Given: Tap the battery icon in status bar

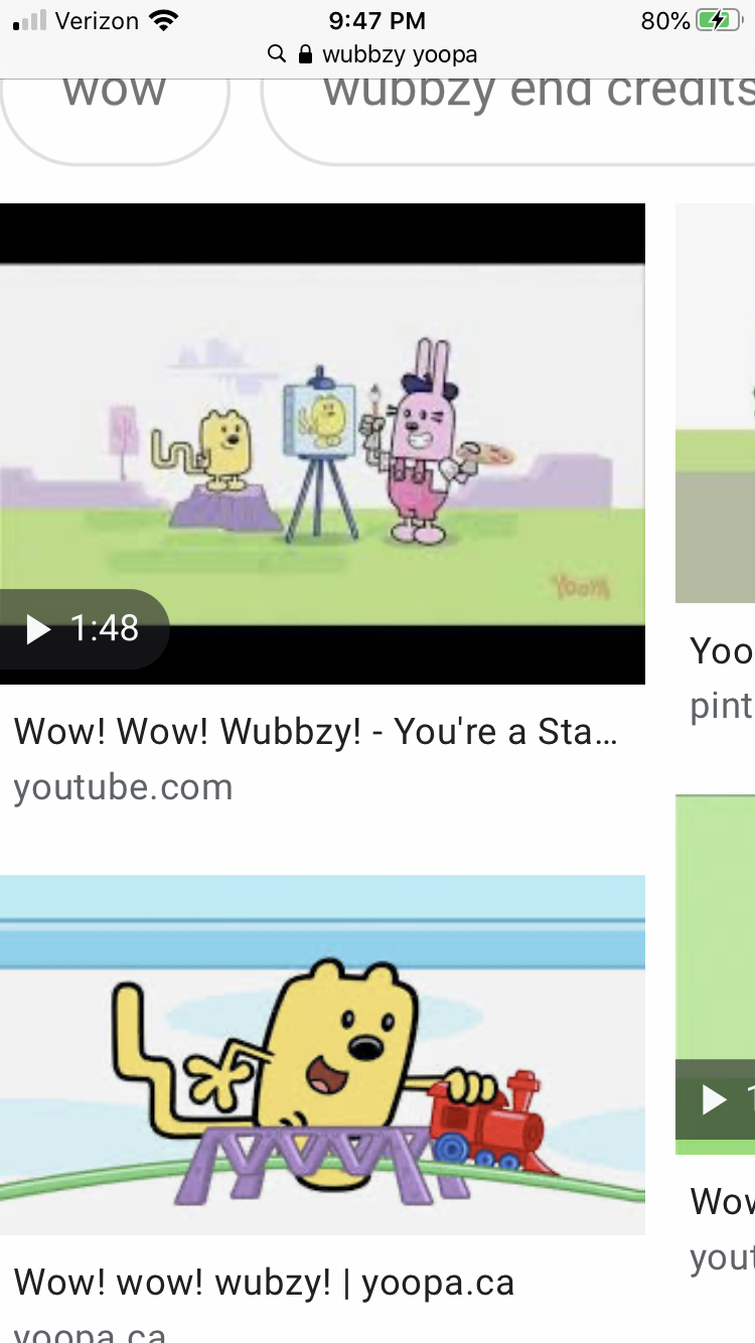Looking at the screenshot, I should 720,20.
